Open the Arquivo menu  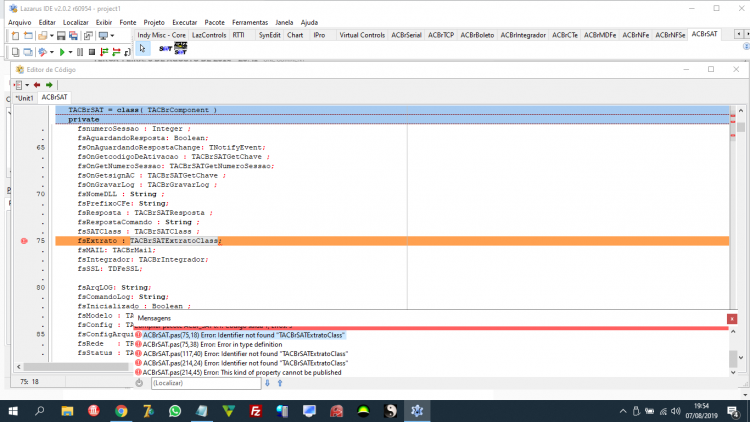click(20, 22)
